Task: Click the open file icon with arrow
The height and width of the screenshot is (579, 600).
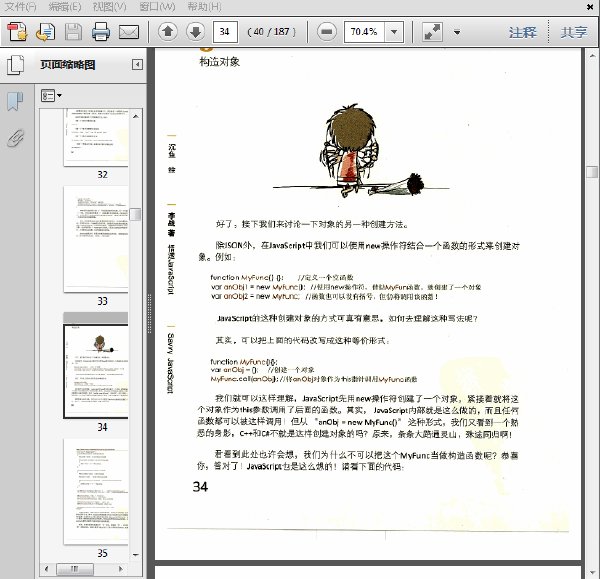Action: [46, 32]
